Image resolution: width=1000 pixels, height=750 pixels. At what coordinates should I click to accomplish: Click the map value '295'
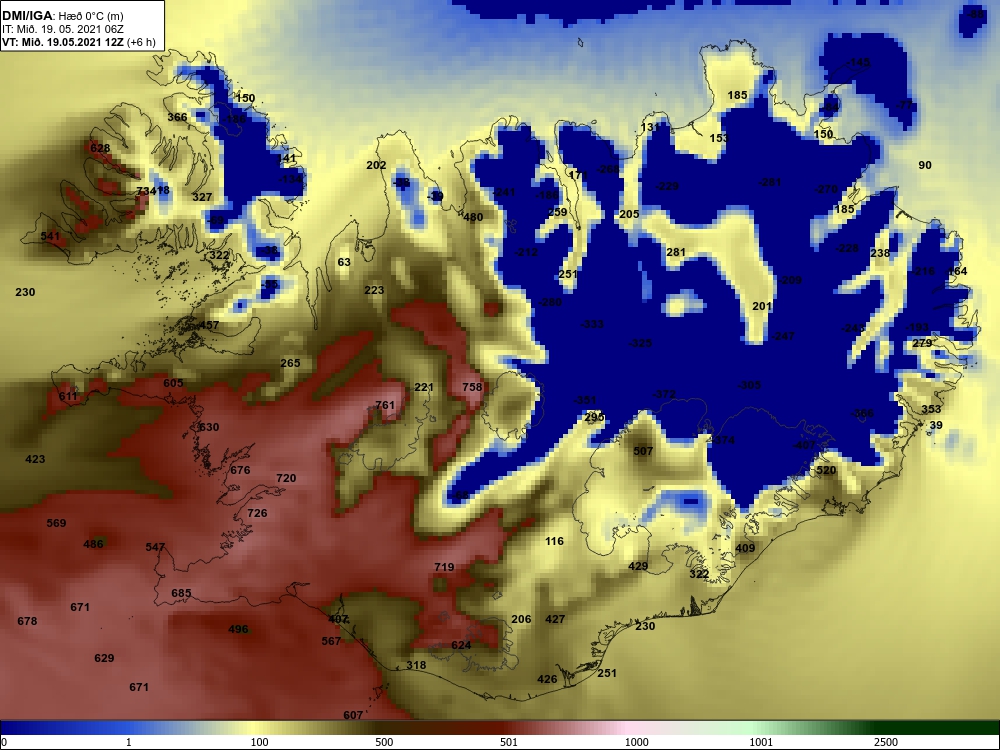[594, 418]
